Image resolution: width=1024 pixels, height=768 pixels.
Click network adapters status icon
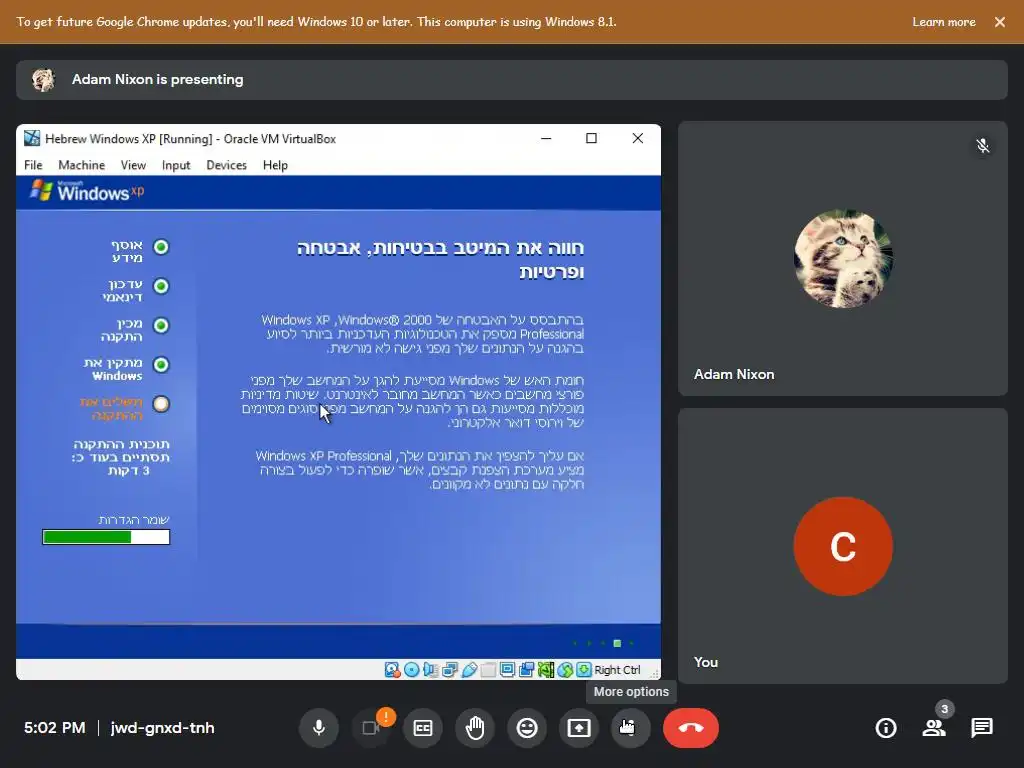pyautogui.click(x=450, y=670)
